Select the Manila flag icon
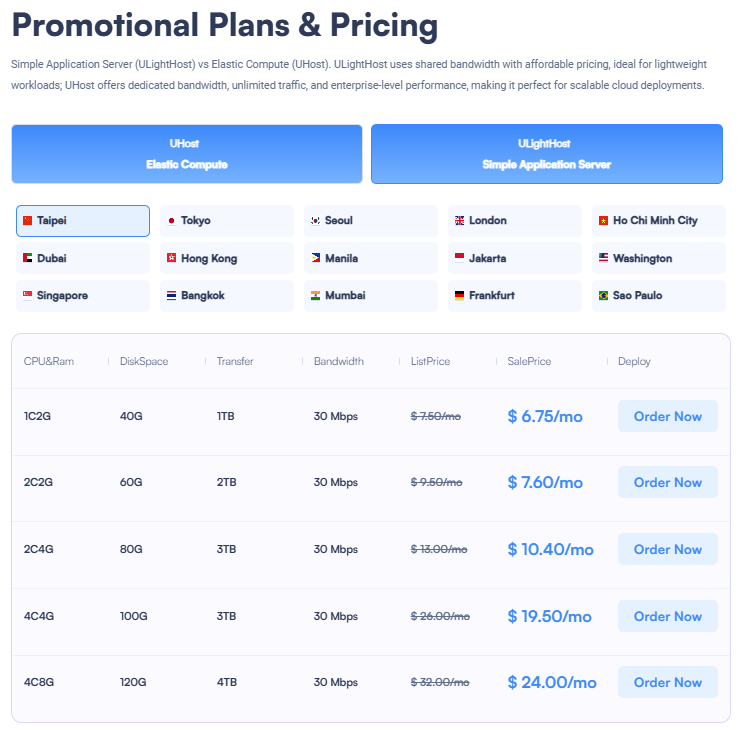 pyautogui.click(x=316, y=258)
